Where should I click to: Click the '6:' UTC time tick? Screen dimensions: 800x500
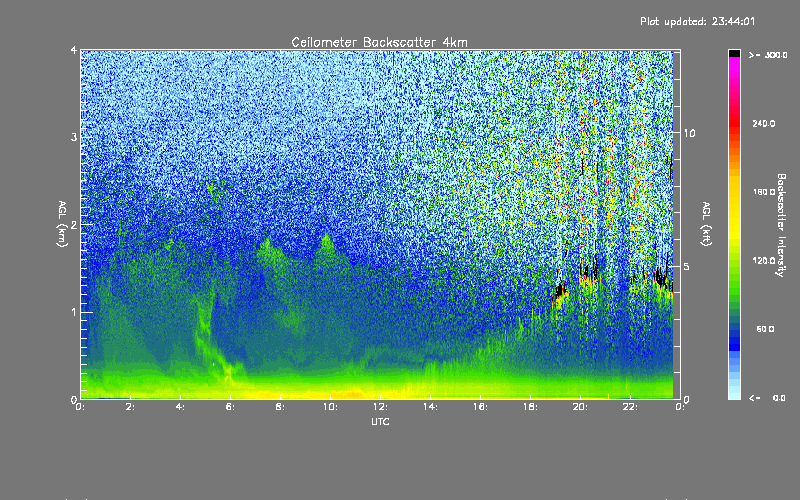[x=230, y=407]
